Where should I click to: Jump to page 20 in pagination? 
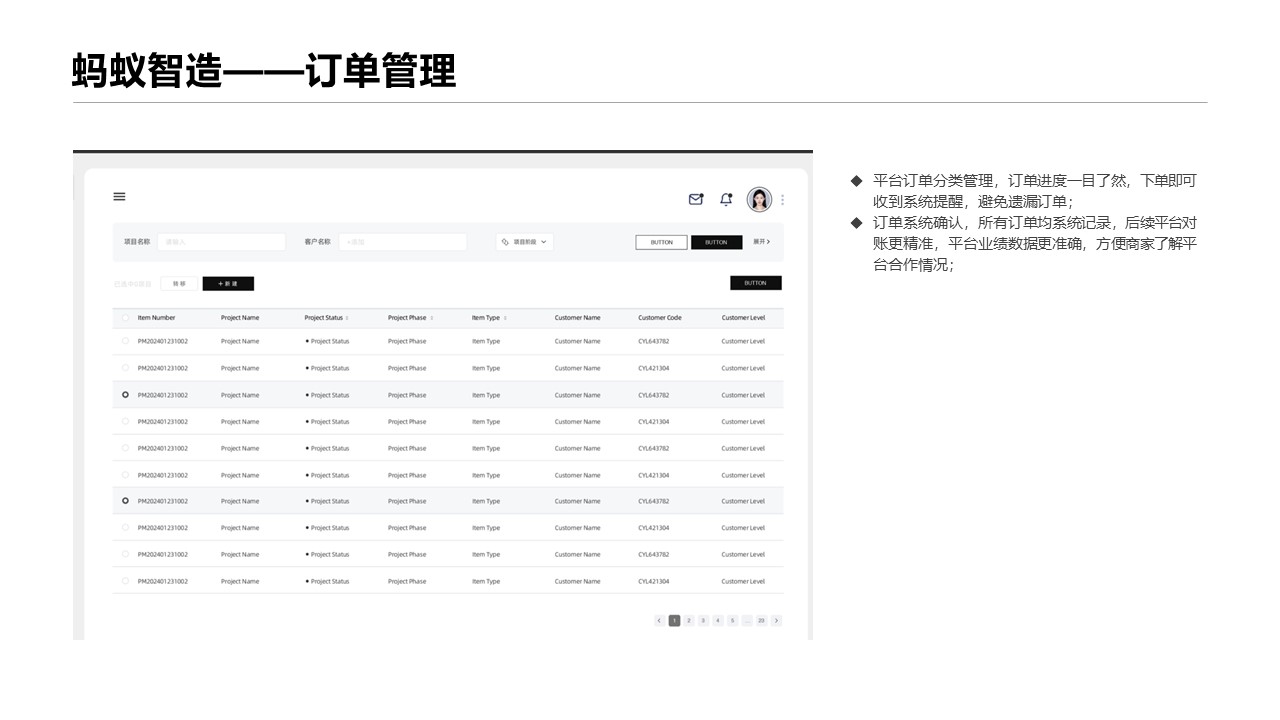pos(761,621)
